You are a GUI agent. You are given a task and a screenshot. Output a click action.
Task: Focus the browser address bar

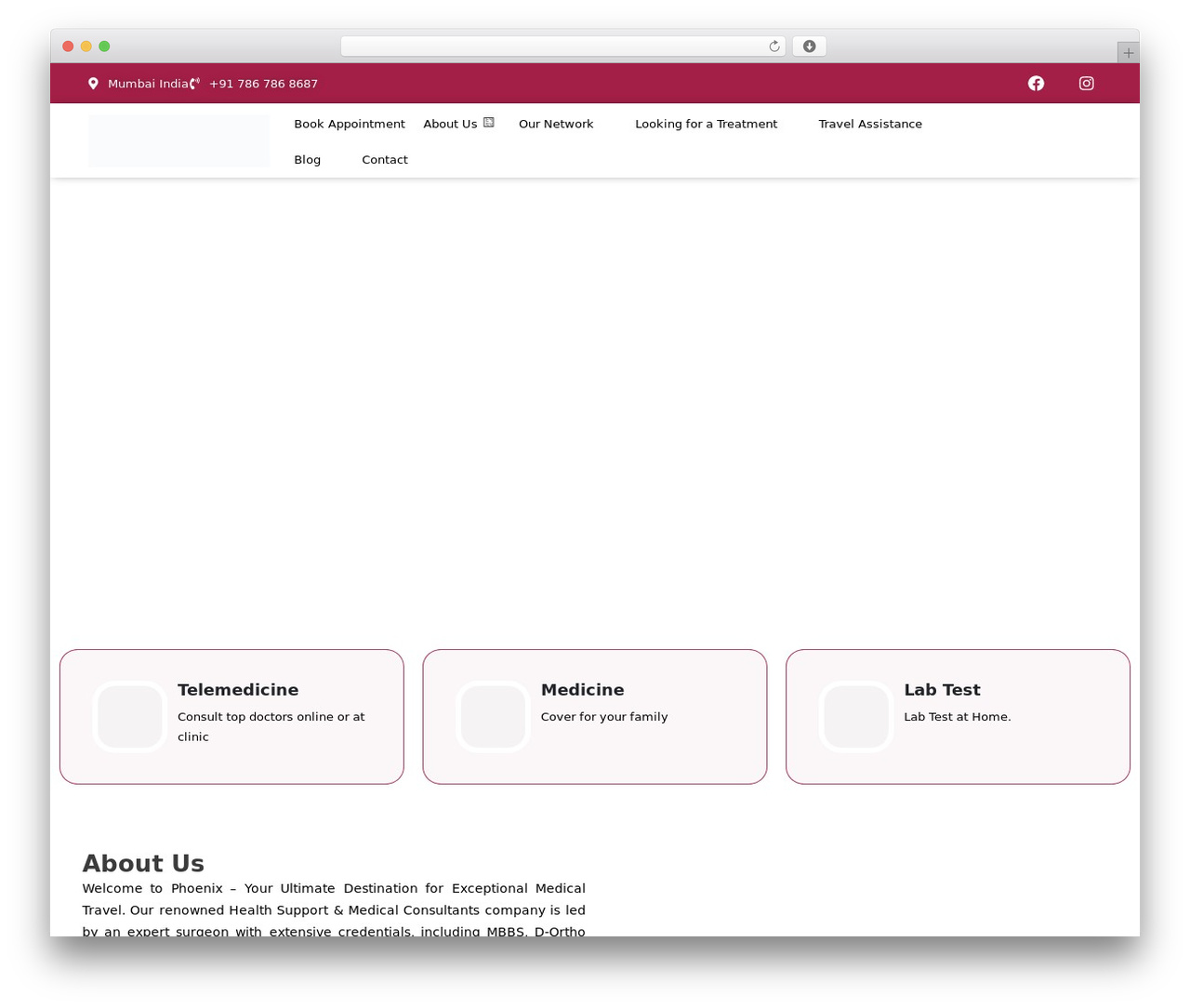point(554,46)
